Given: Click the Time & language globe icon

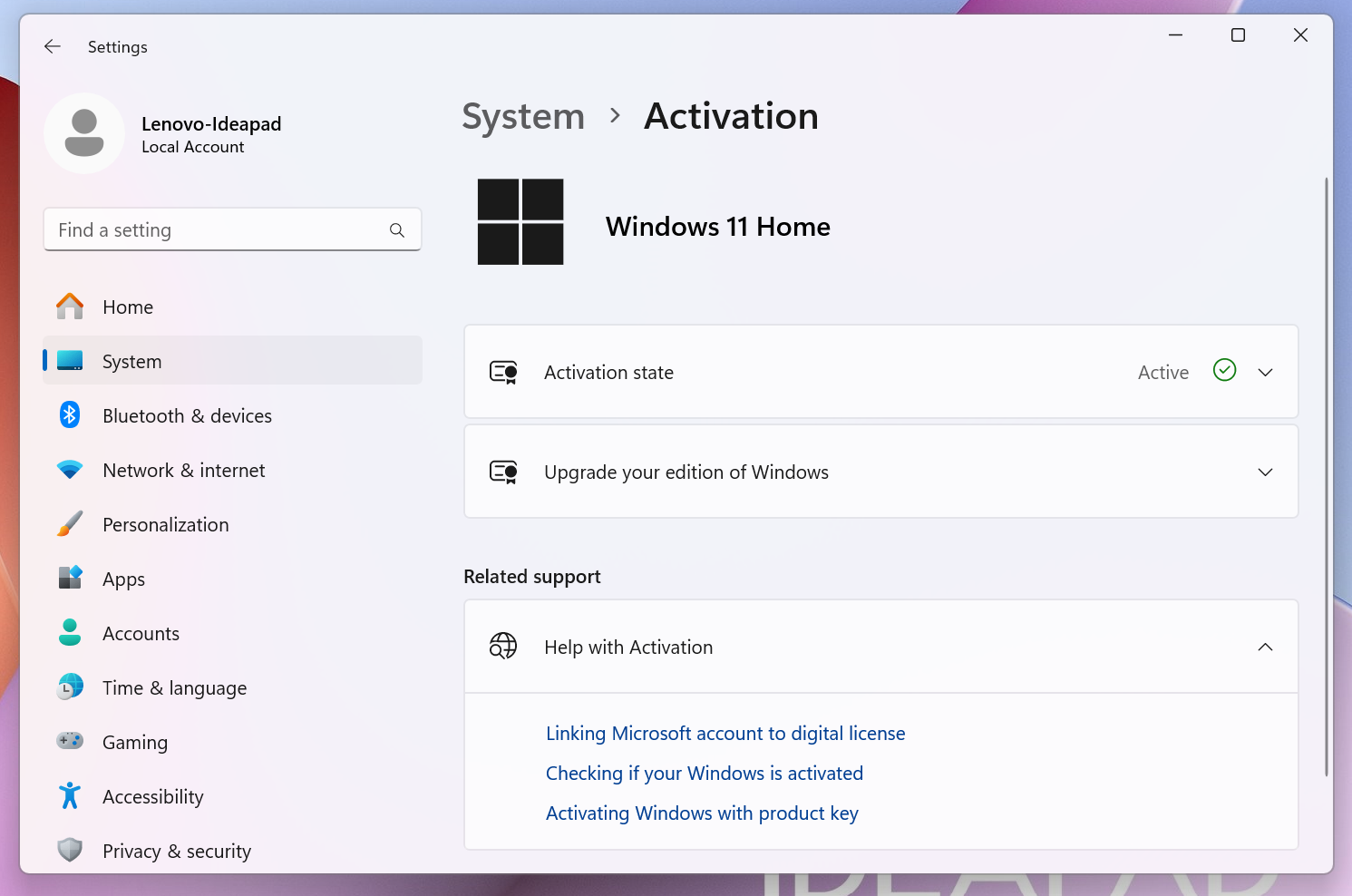Looking at the screenshot, I should (x=70, y=687).
